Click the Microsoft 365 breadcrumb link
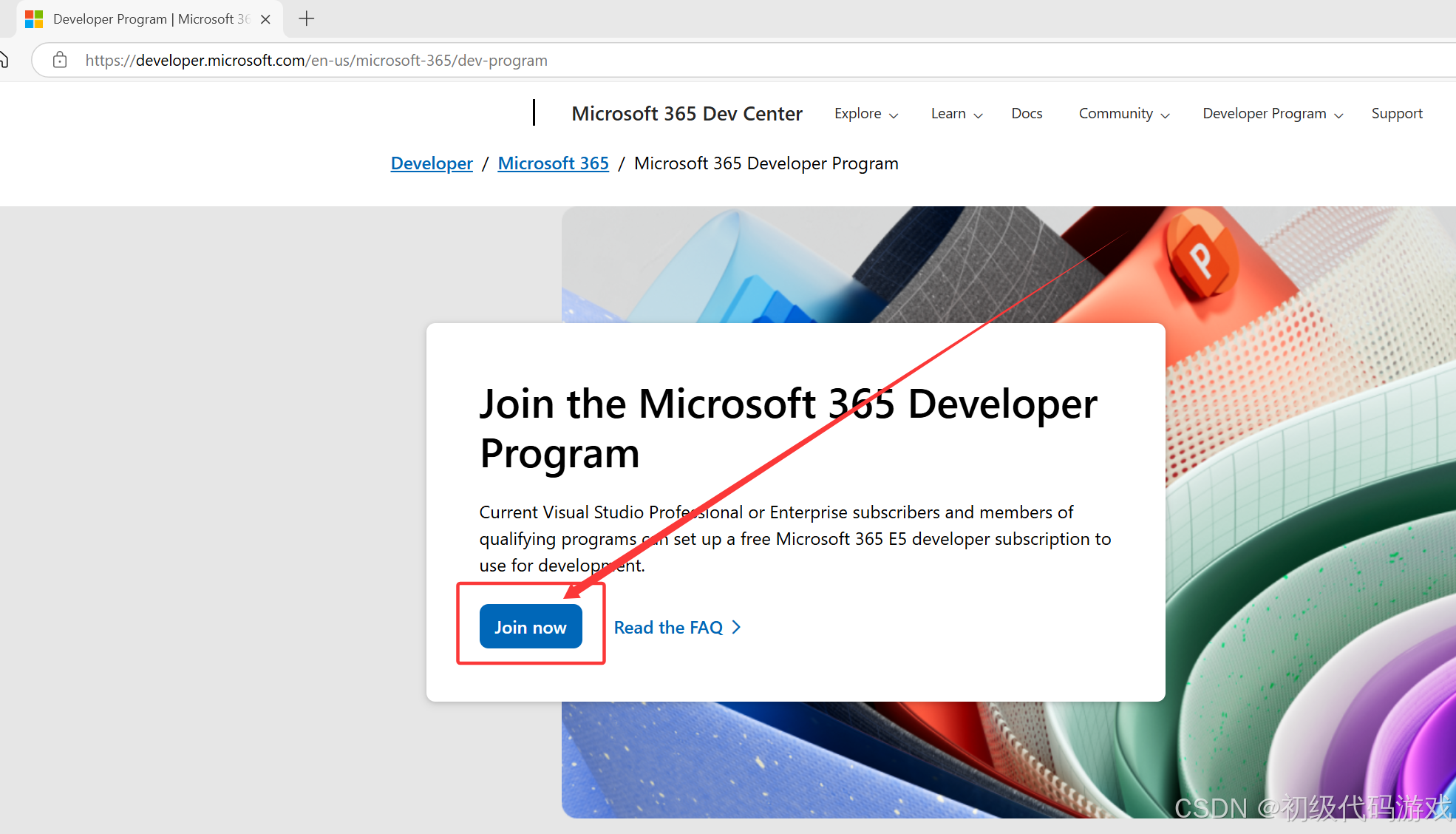Screen dimensions: 1456x834 coord(553,163)
